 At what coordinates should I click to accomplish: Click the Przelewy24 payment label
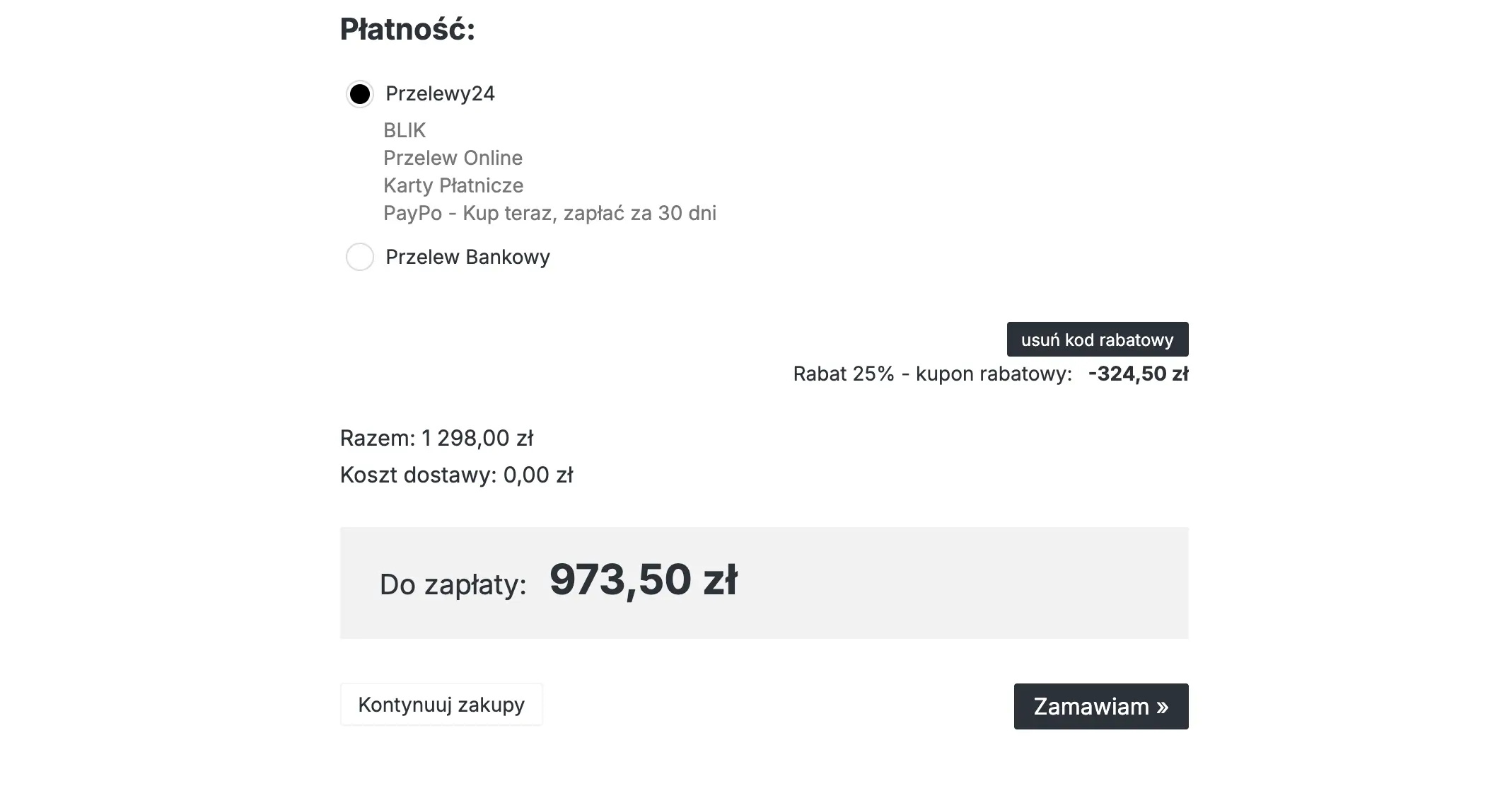(440, 93)
